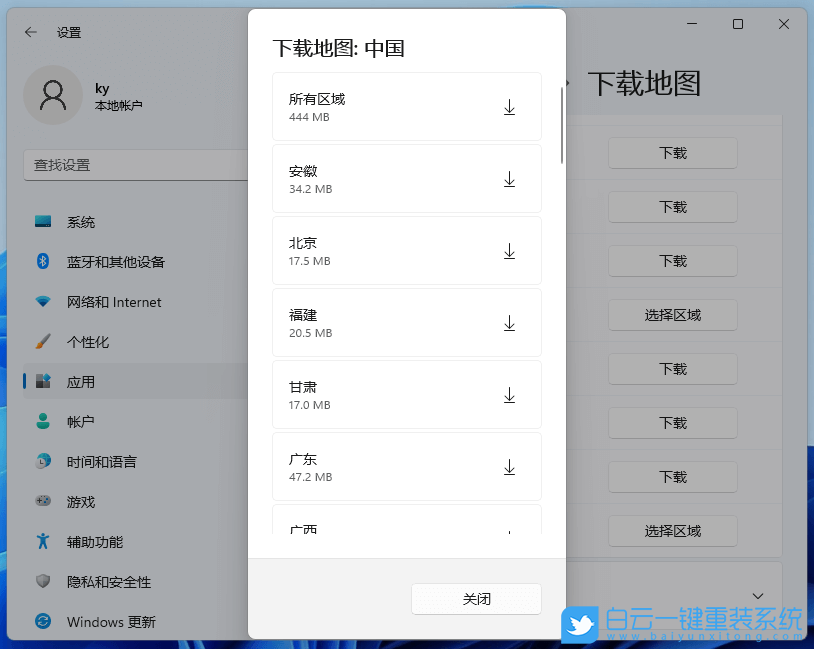Download the 北京 map
Viewport: 814px width, 649px height.
tap(509, 251)
